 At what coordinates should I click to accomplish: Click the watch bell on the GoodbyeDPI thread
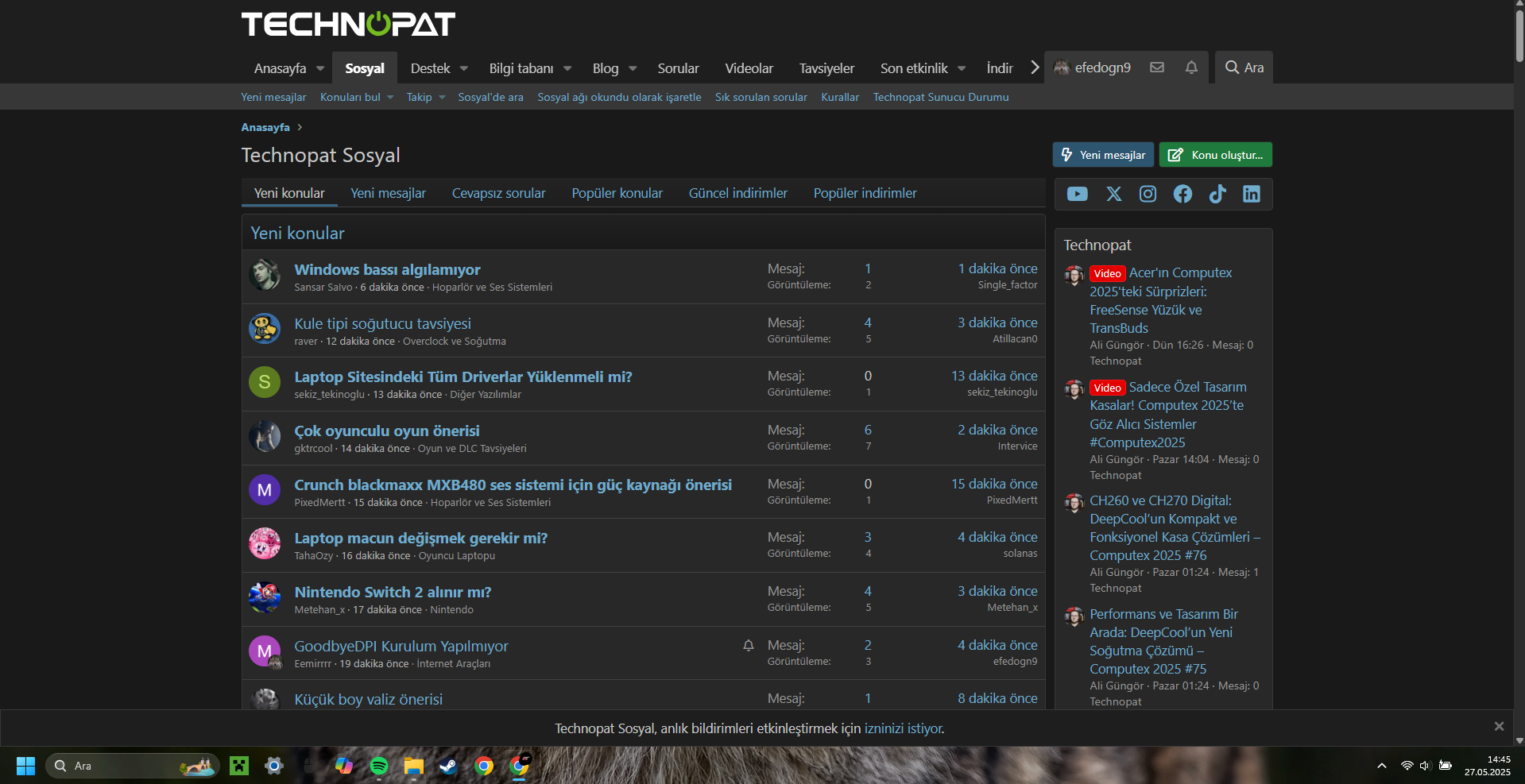pos(749,646)
